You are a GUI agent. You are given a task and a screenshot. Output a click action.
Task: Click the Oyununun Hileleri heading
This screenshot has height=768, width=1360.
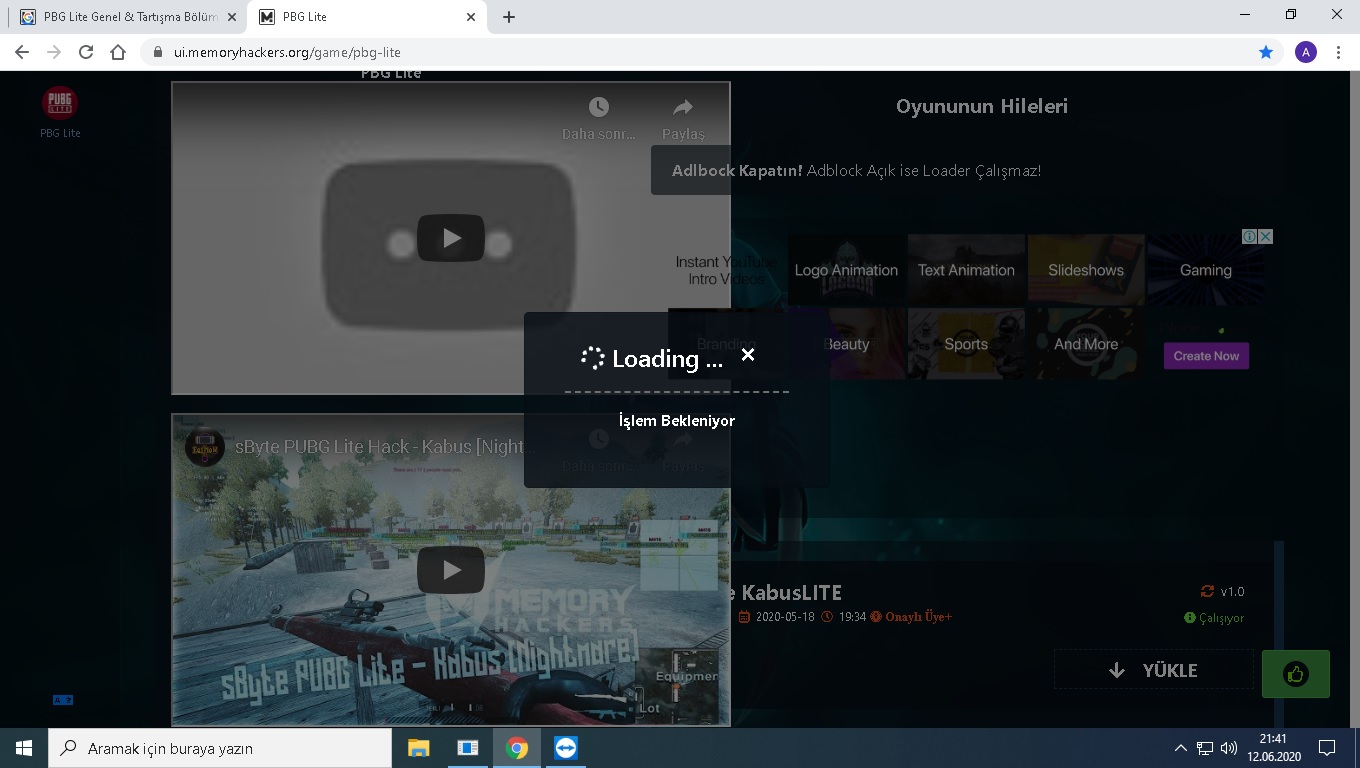pos(982,106)
